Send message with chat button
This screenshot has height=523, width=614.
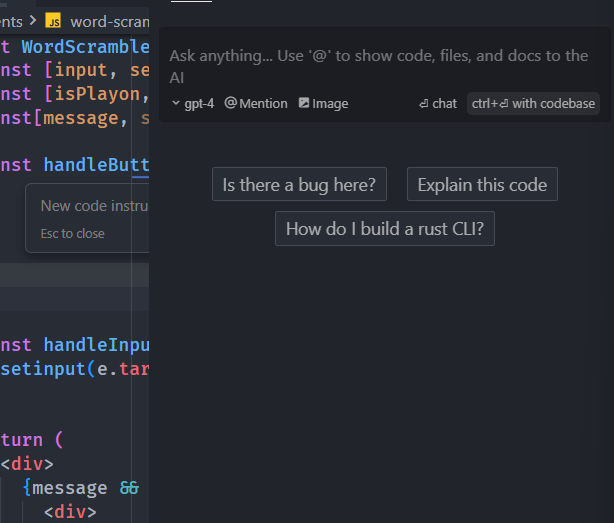pos(438,103)
